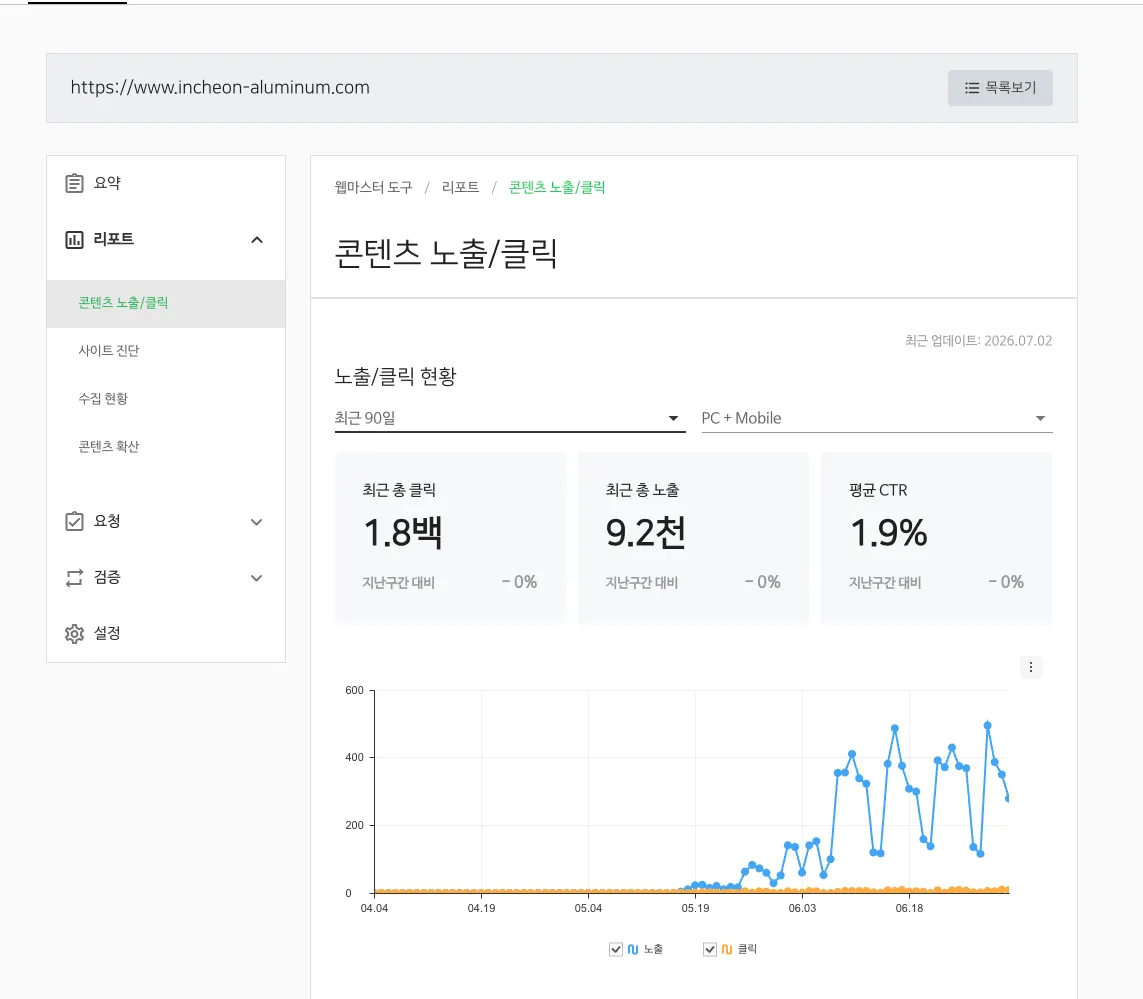The width and height of the screenshot is (1143, 999).
Task: Click 웹마스터 도구 breadcrumb link
Action: pos(373,187)
